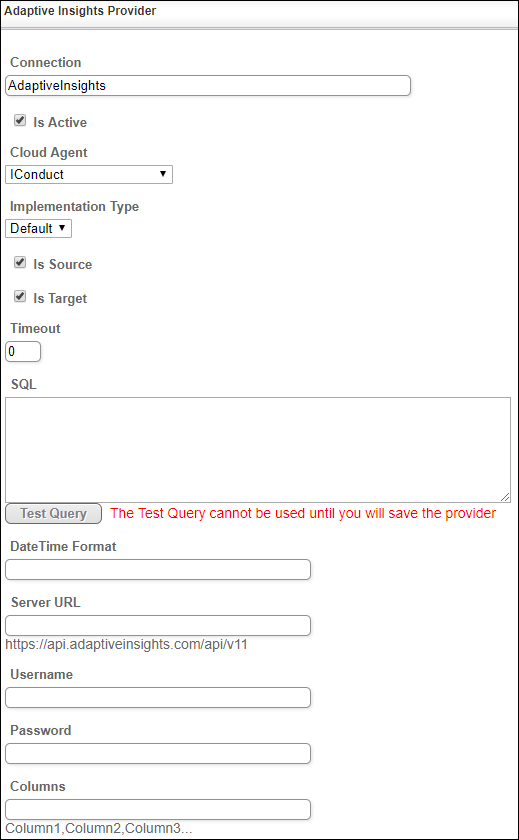519x840 pixels.
Task: Select the DateTime Format input box
Action: pos(158,569)
